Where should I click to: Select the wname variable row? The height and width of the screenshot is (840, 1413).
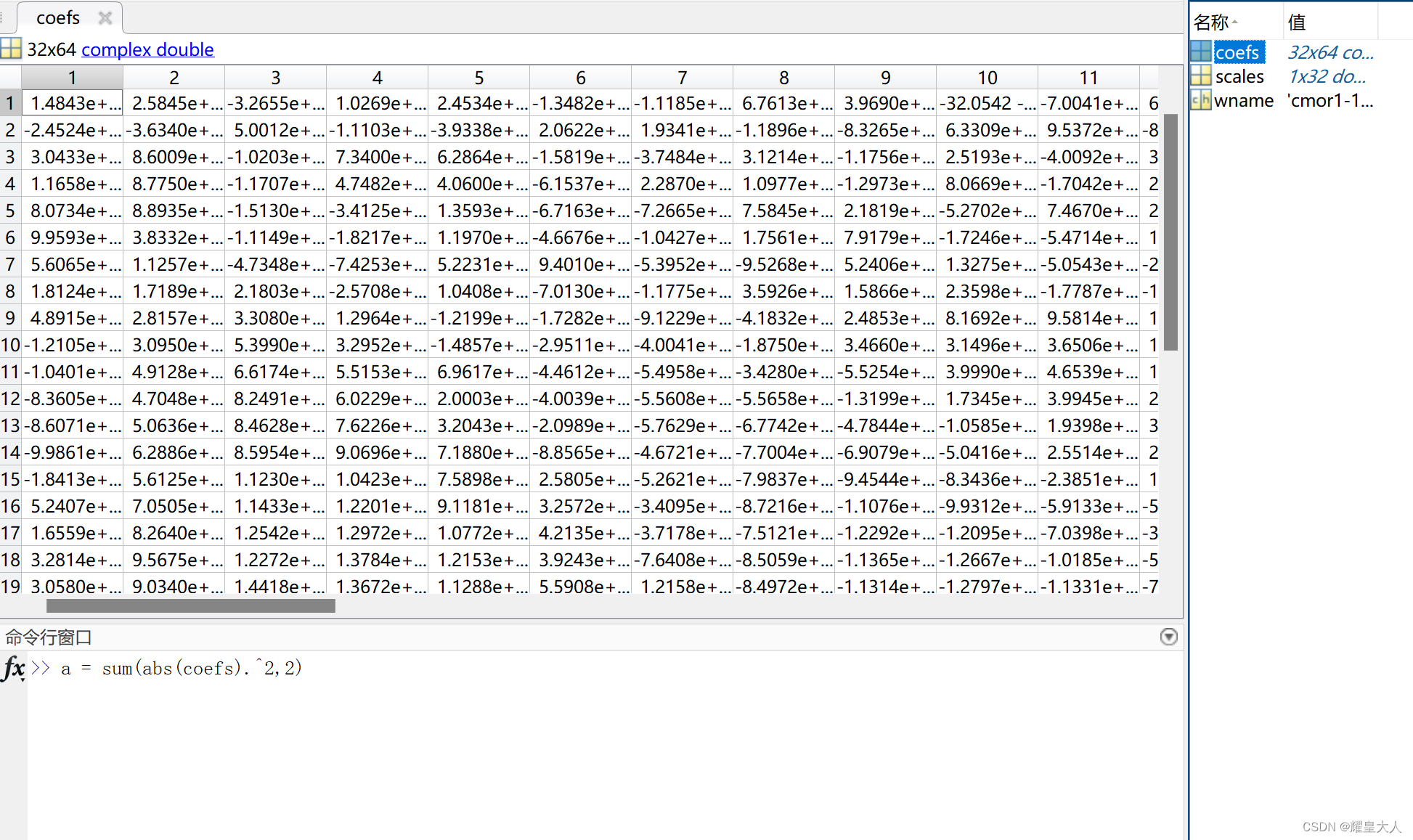[1243, 100]
